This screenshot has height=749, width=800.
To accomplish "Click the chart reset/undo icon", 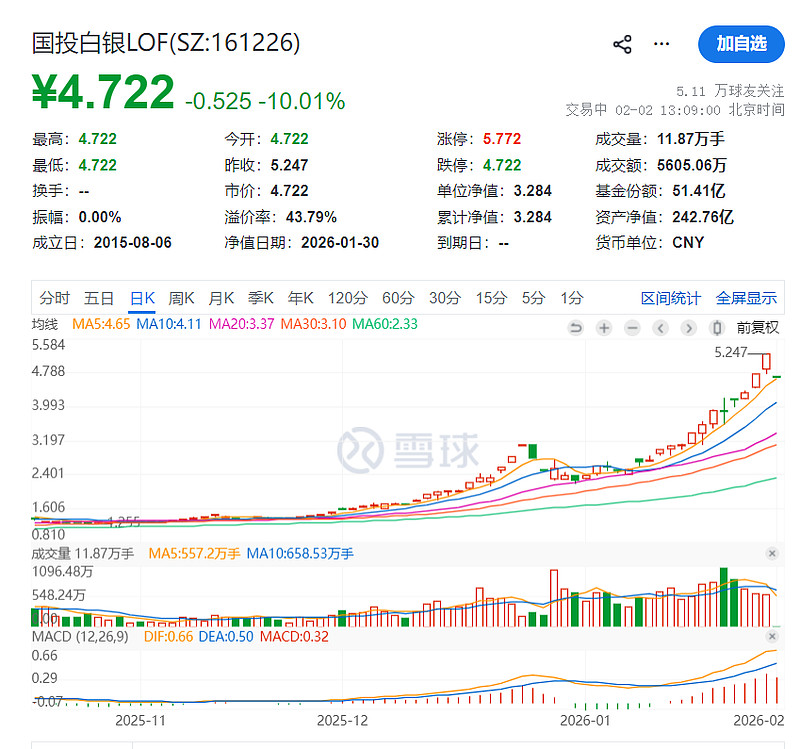I will [x=576, y=328].
